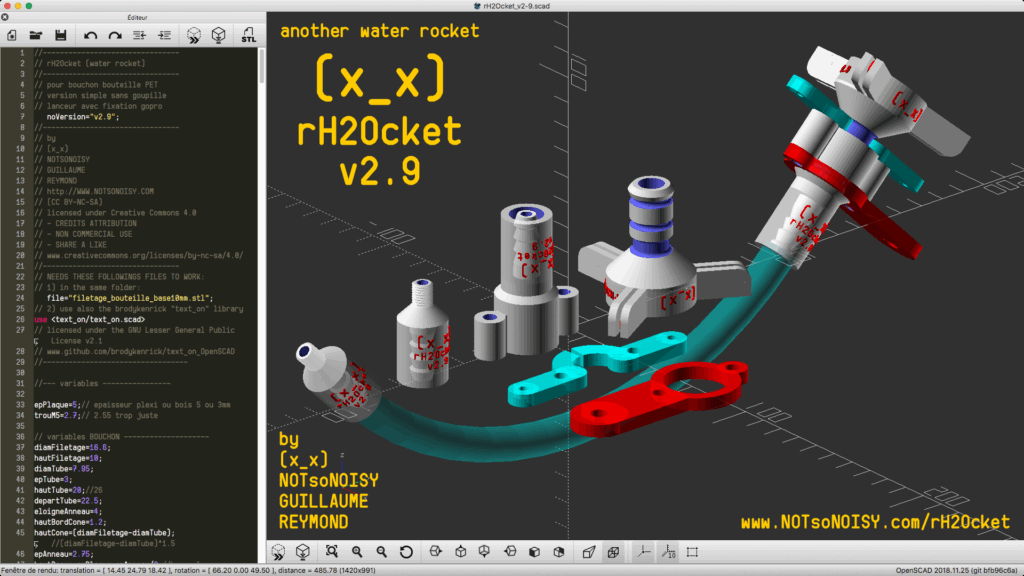The image size is (1024, 576).
Task: Click the hautFiletage=10; line
Action: point(68,458)
